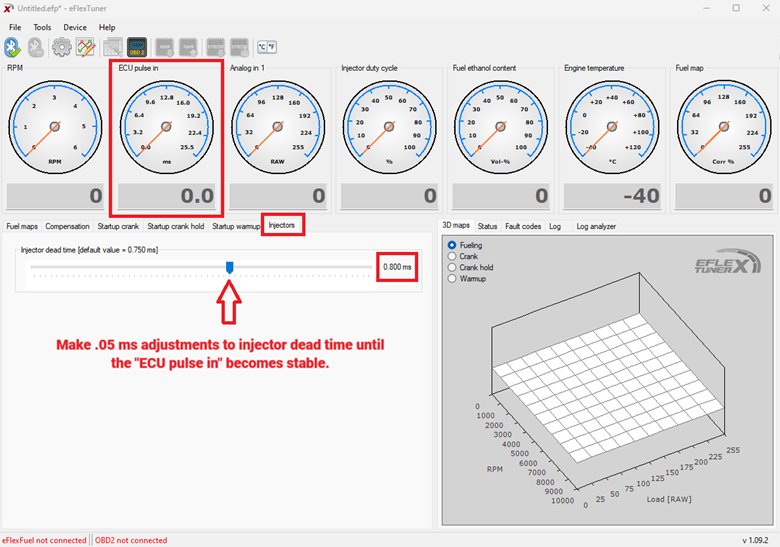Click 'OBD2 not connected' status text
Screen dimensions: 780x547
point(131,540)
